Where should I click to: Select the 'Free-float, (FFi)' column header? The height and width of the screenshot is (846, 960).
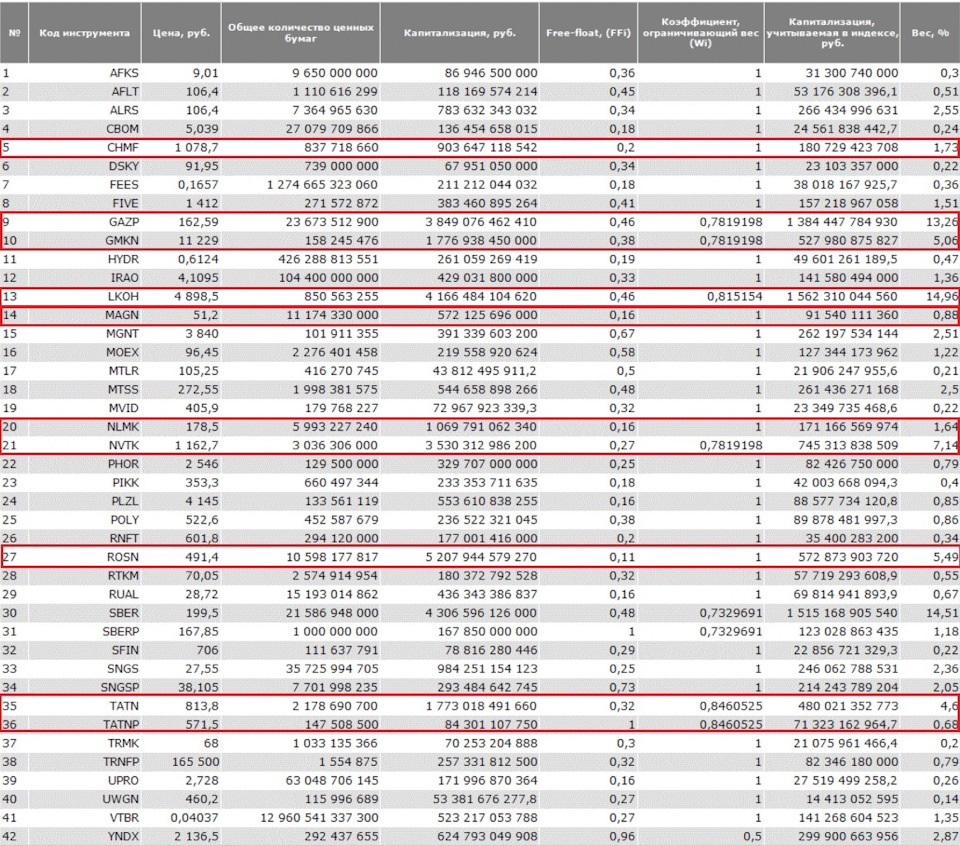pos(588,32)
